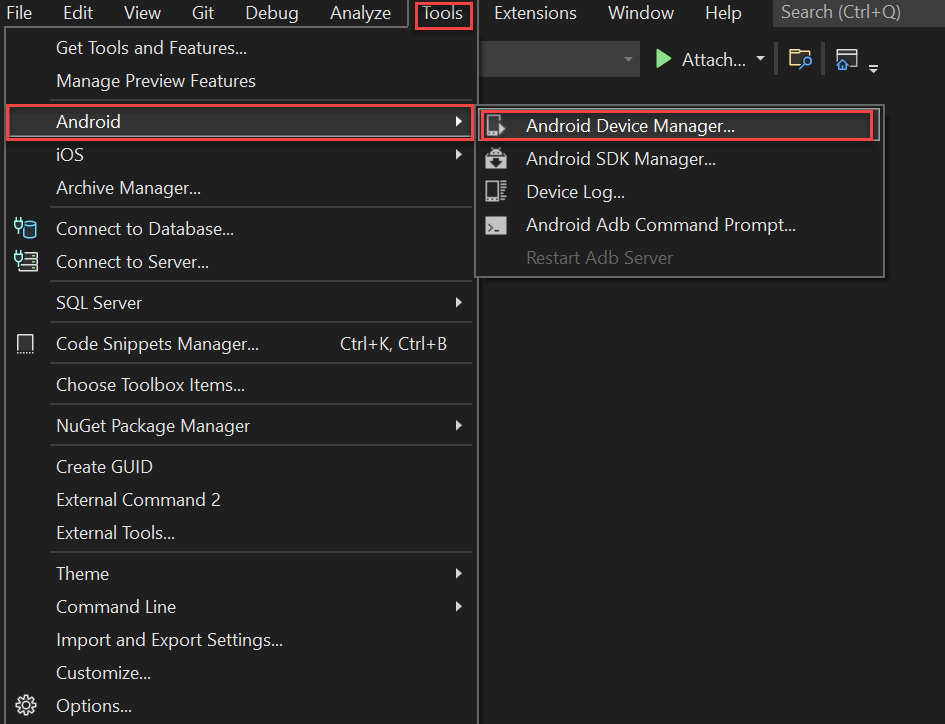Image resolution: width=945 pixels, height=724 pixels.
Task: Choose Connect to Server
Action: coord(240,262)
